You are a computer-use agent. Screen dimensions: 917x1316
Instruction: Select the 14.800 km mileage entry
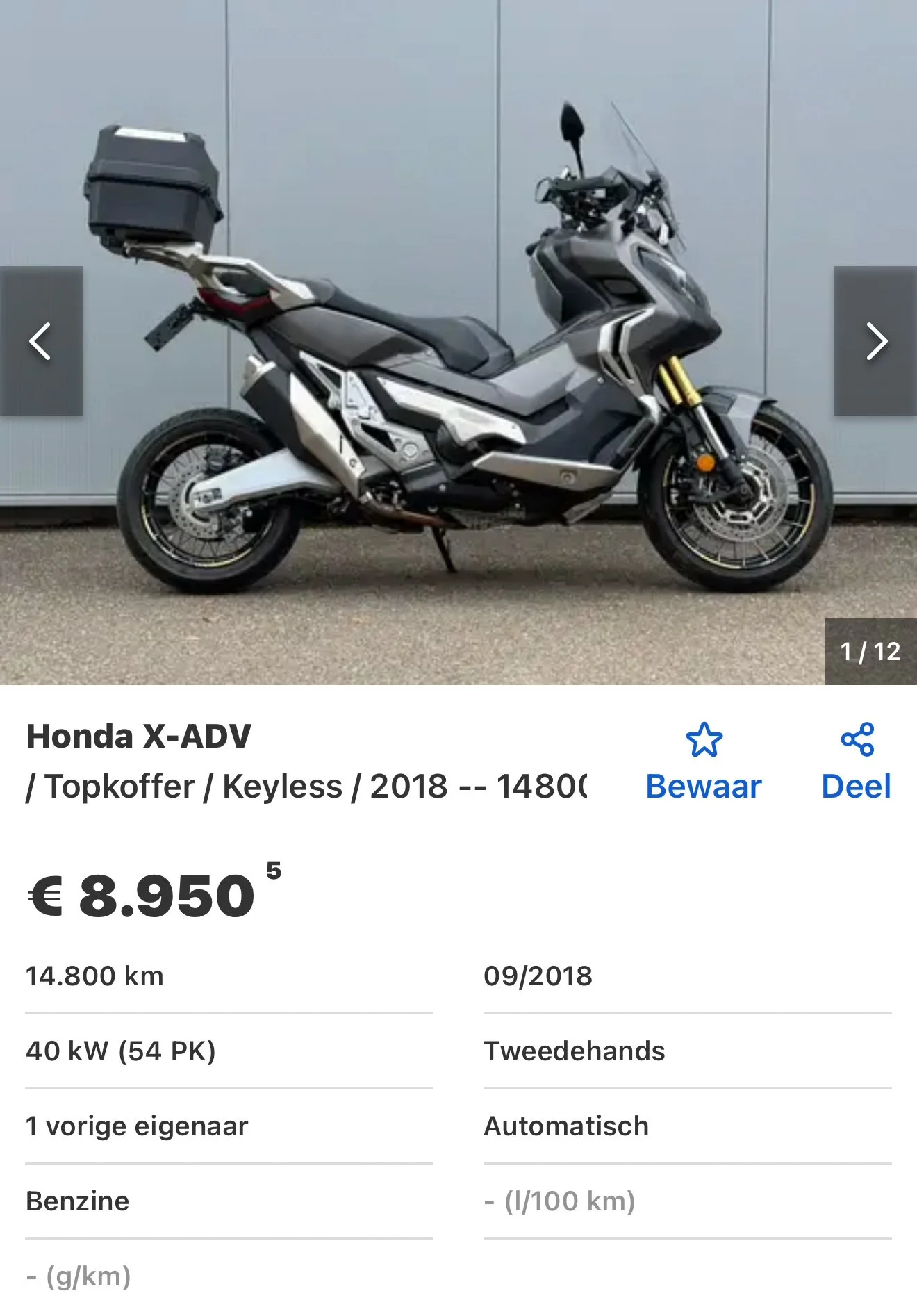229,976
